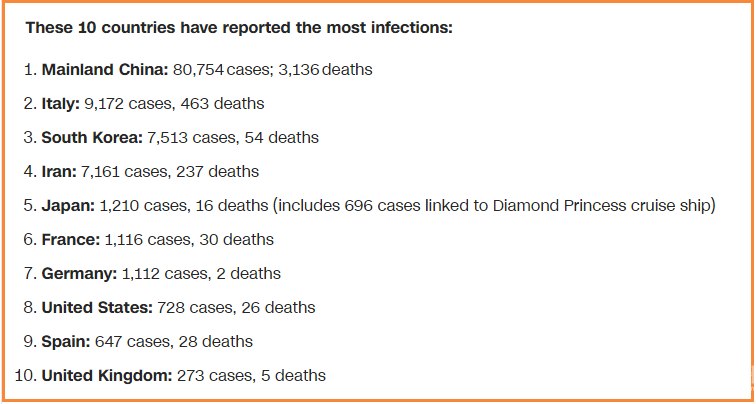Click the Italy country name
Image resolution: width=756 pixels, height=404 pixels.
[x=61, y=104]
